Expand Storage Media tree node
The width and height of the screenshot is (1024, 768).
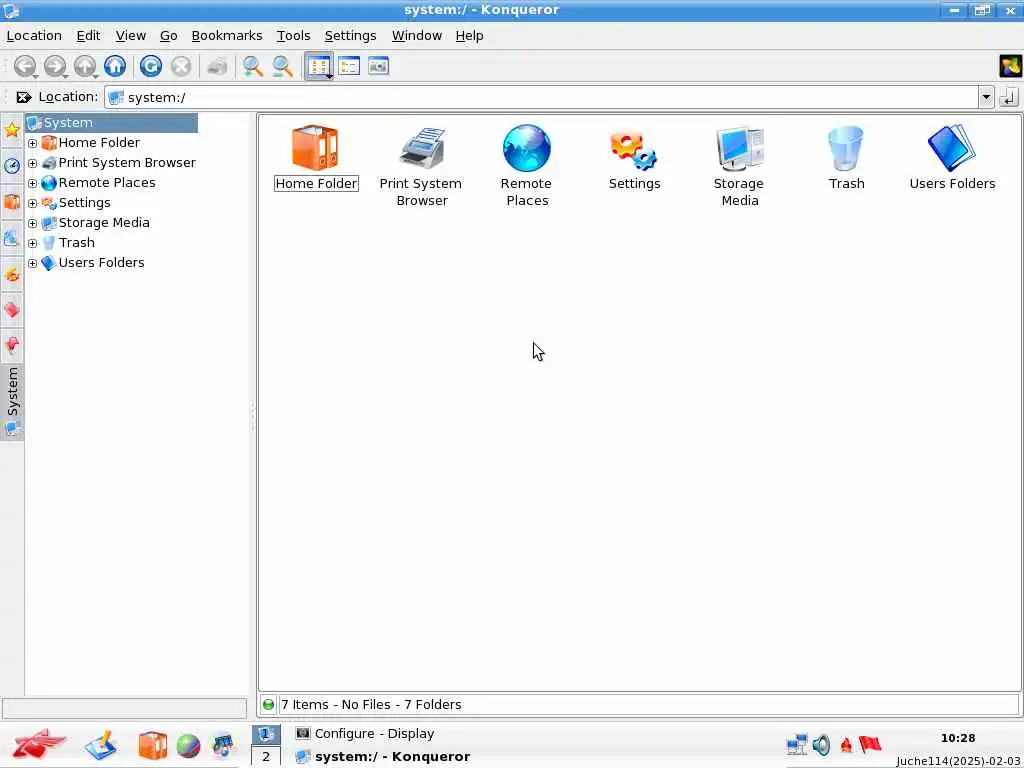pos(33,223)
